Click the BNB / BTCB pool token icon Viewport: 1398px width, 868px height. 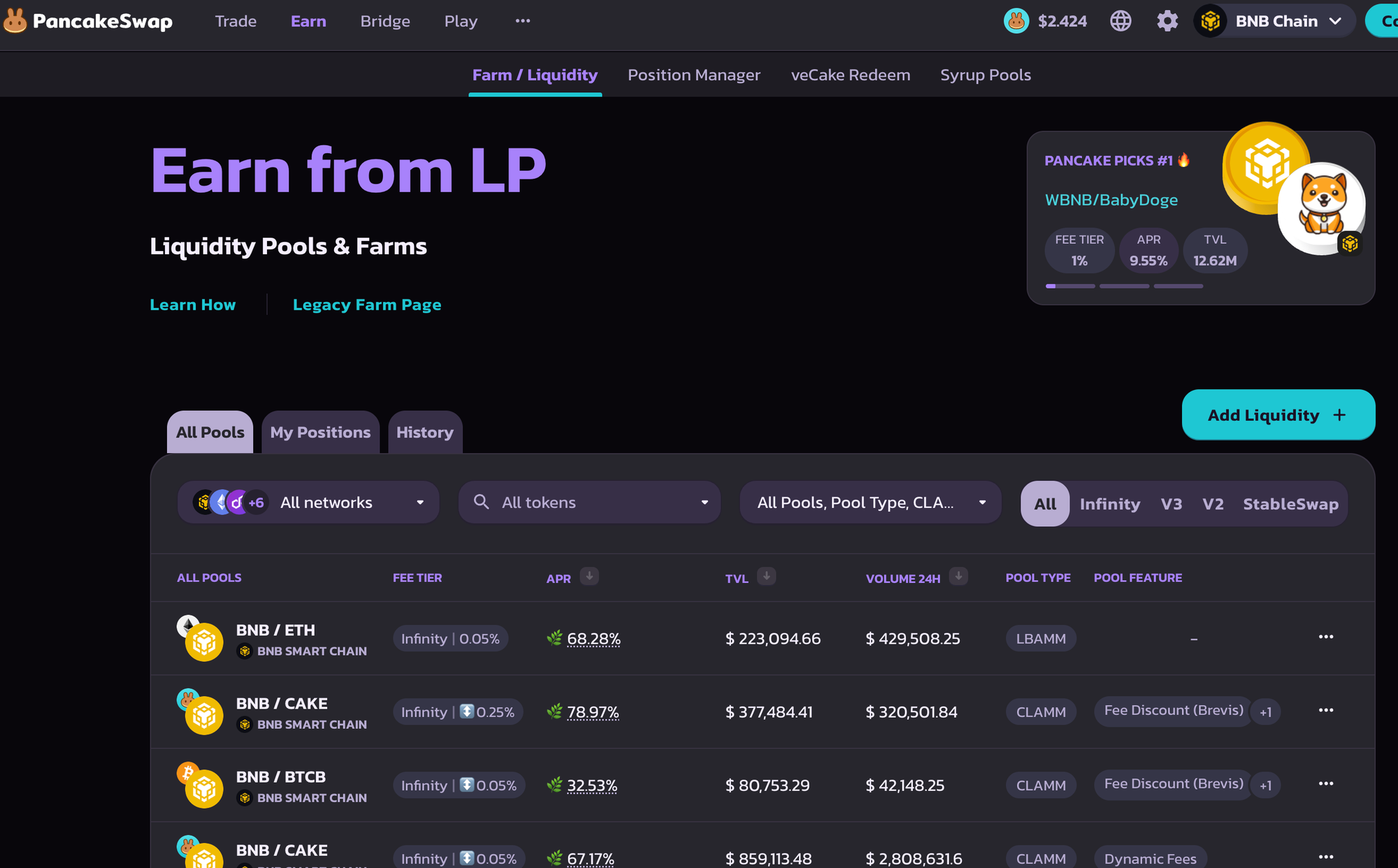pos(200,785)
